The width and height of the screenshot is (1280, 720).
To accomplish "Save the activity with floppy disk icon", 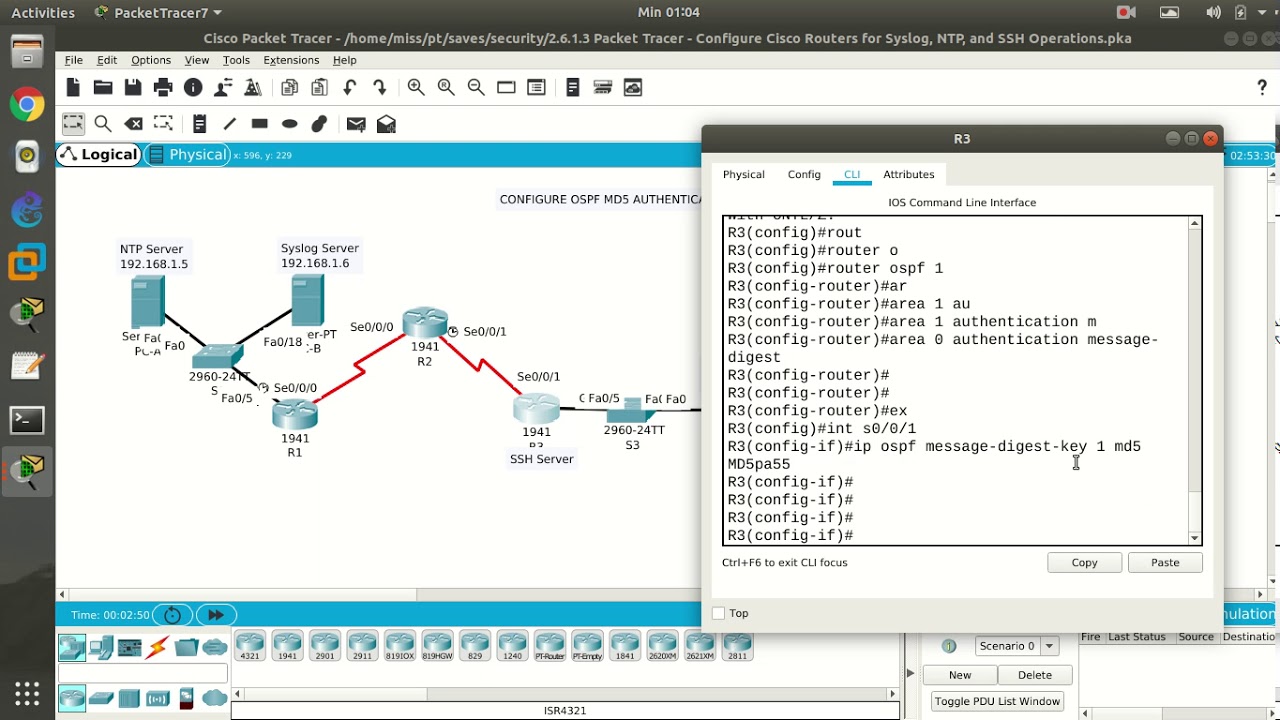I will pos(133,88).
